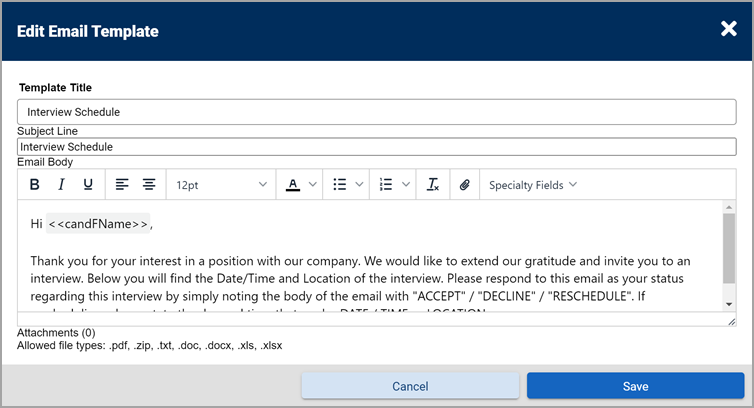This screenshot has height=408, width=754.
Task: Click the Save button
Action: [635, 386]
